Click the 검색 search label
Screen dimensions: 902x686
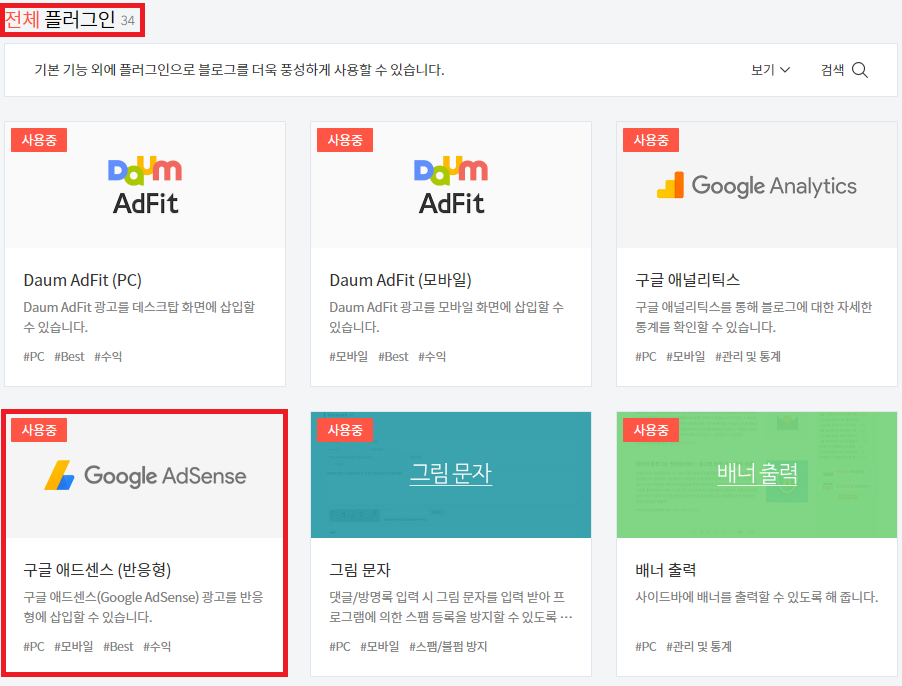point(832,70)
